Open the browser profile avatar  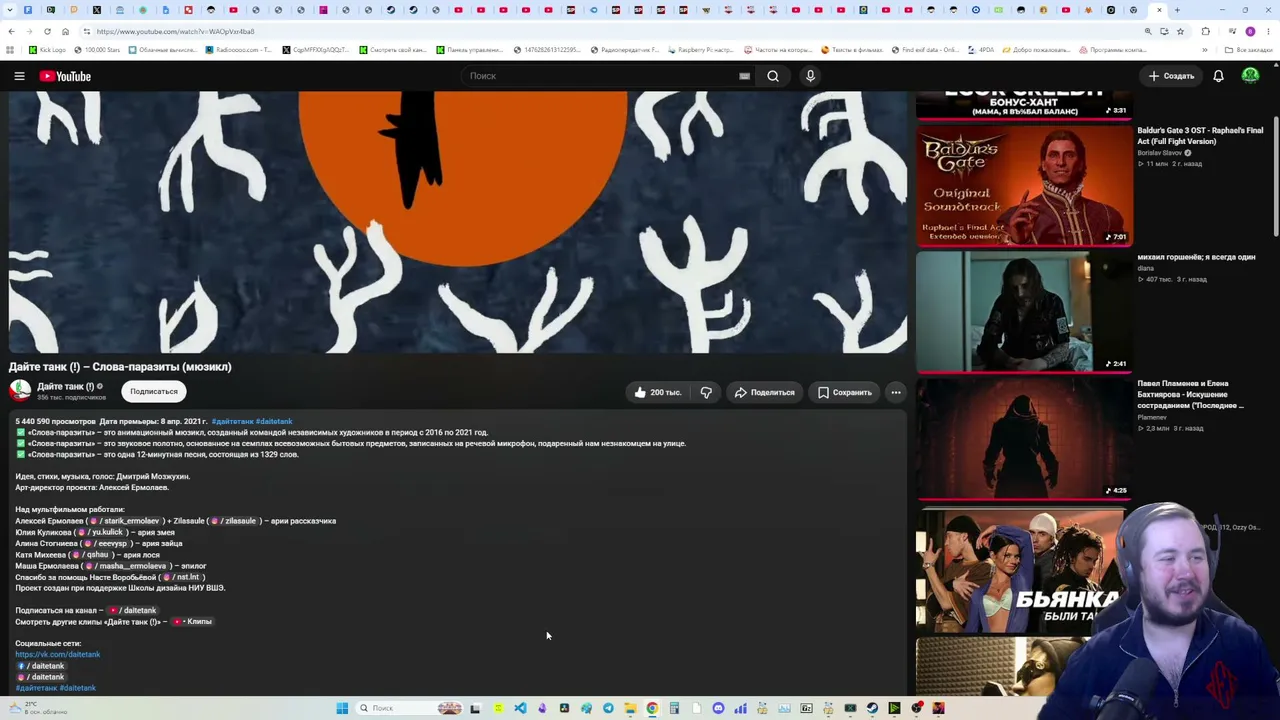(x=1250, y=31)
